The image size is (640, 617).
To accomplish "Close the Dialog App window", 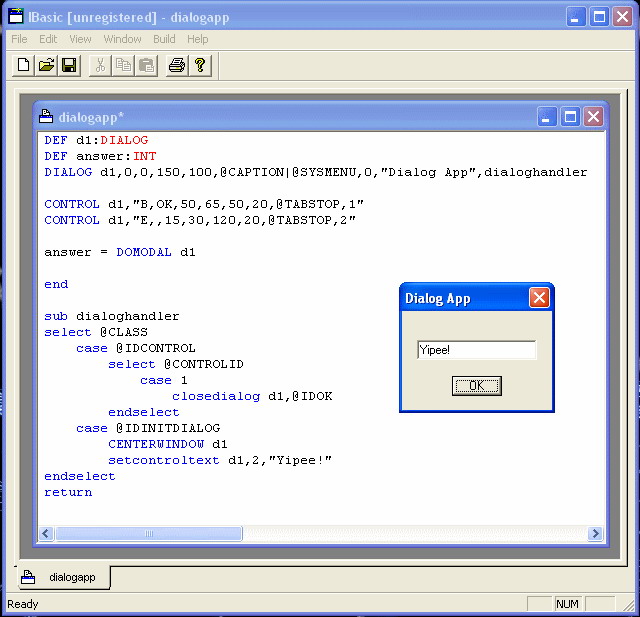I will pos(539,297).
